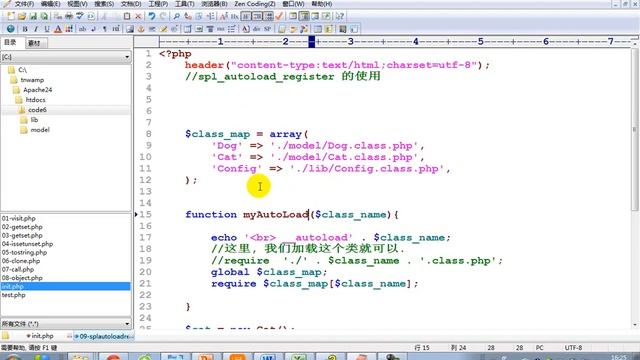Select 01-visit.php in file list

18,218
